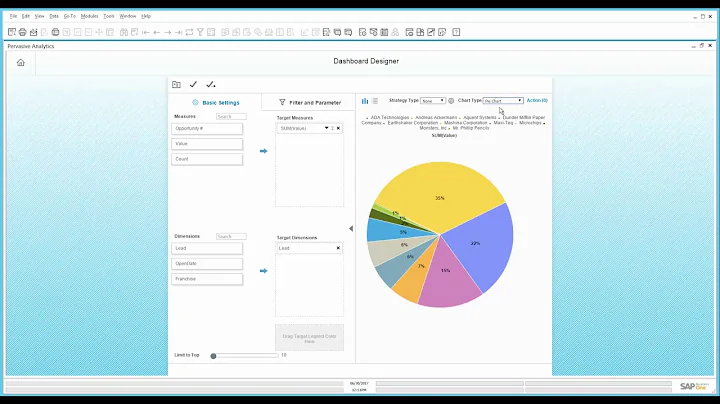
Task: Click the Dimensions search field
Action: pos(231,236)
